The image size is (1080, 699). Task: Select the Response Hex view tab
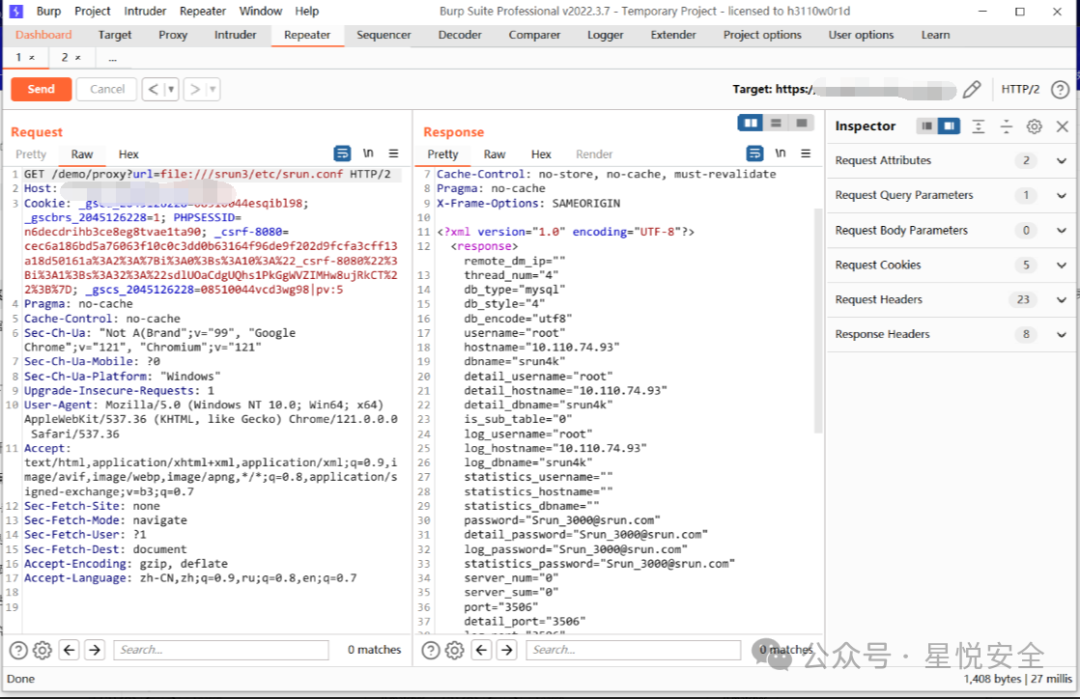click(541, 154)
